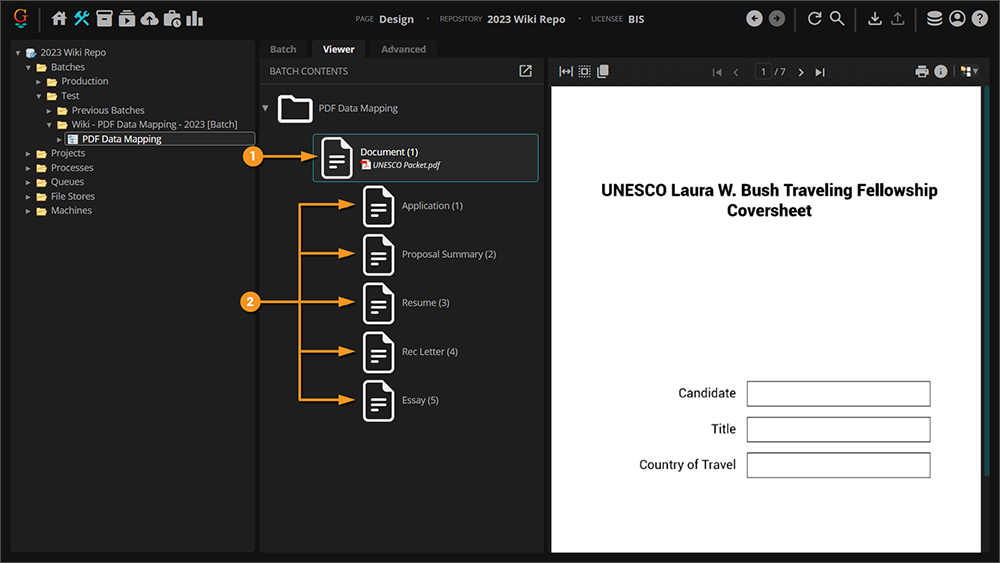
Task: Jump to last page in viewer
Action: point(820,72)
